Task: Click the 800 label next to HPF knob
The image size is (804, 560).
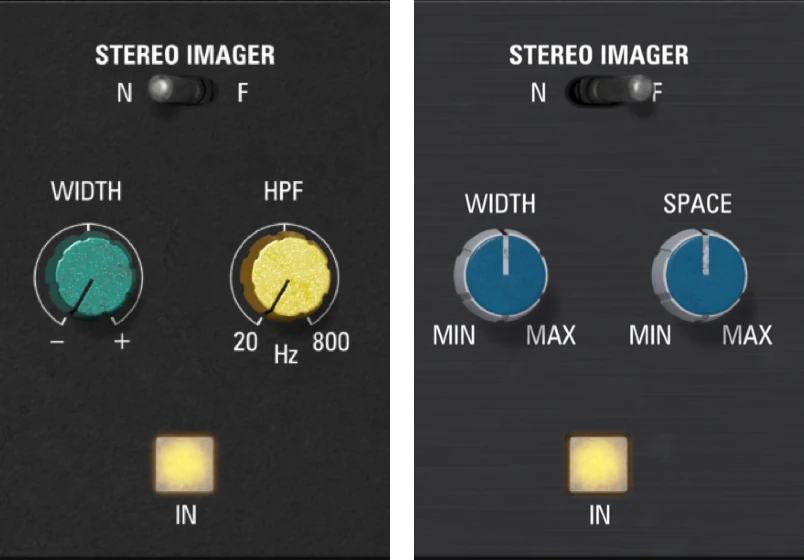Action: [x=331, y=342]
